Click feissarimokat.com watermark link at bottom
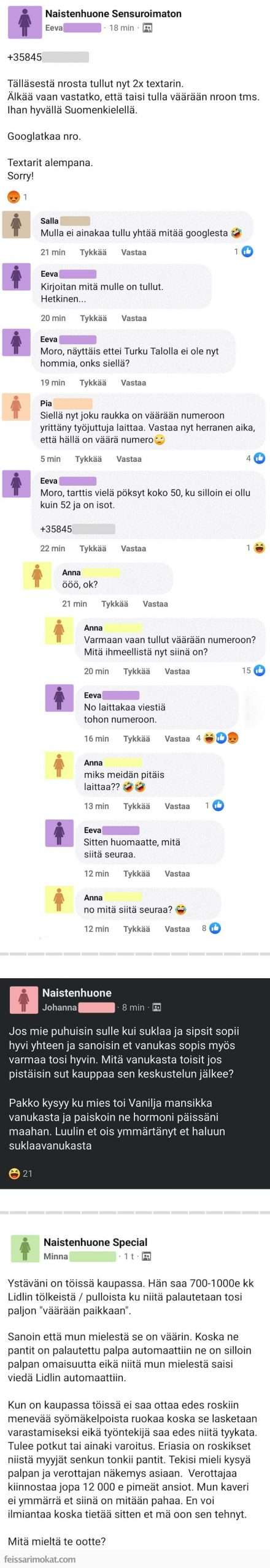This screenshot has width=270, height=1568. [40, 1559]
